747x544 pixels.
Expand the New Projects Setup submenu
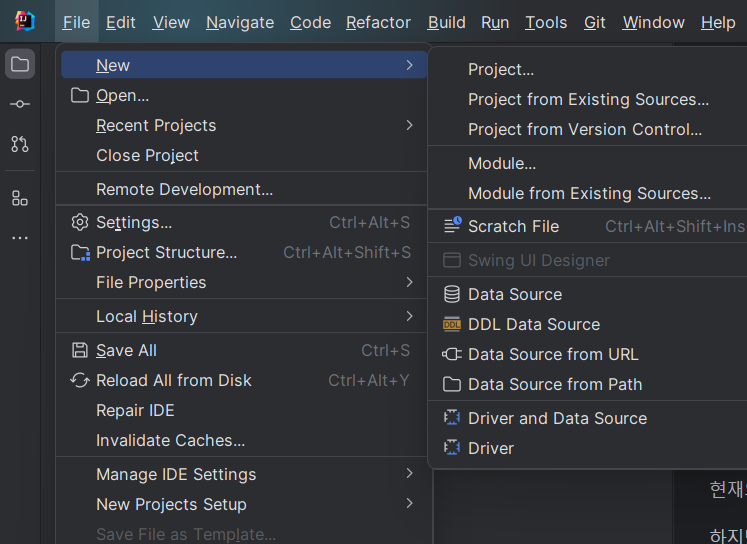point(410,504)
